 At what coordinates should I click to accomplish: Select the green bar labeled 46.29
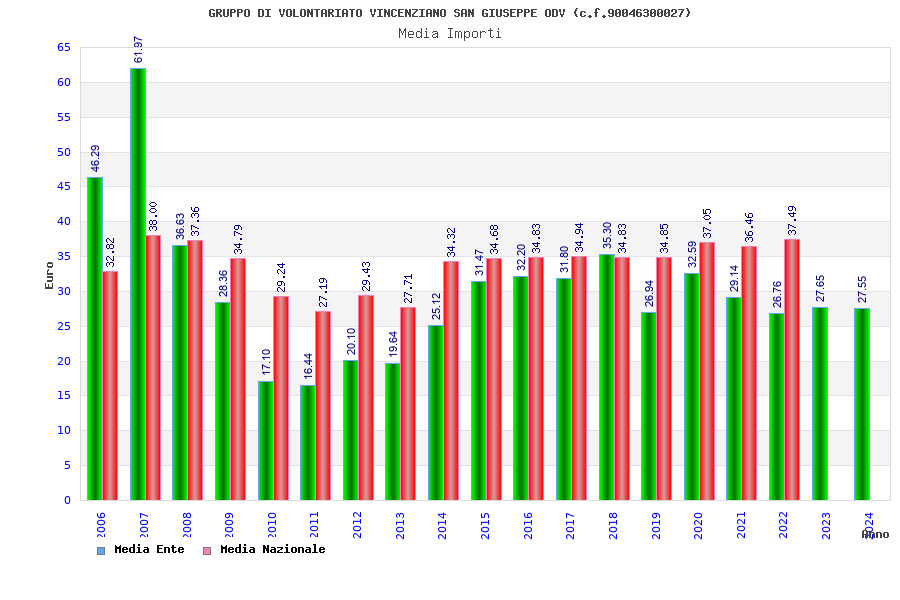pyautogui.click(x=95, y=339)
